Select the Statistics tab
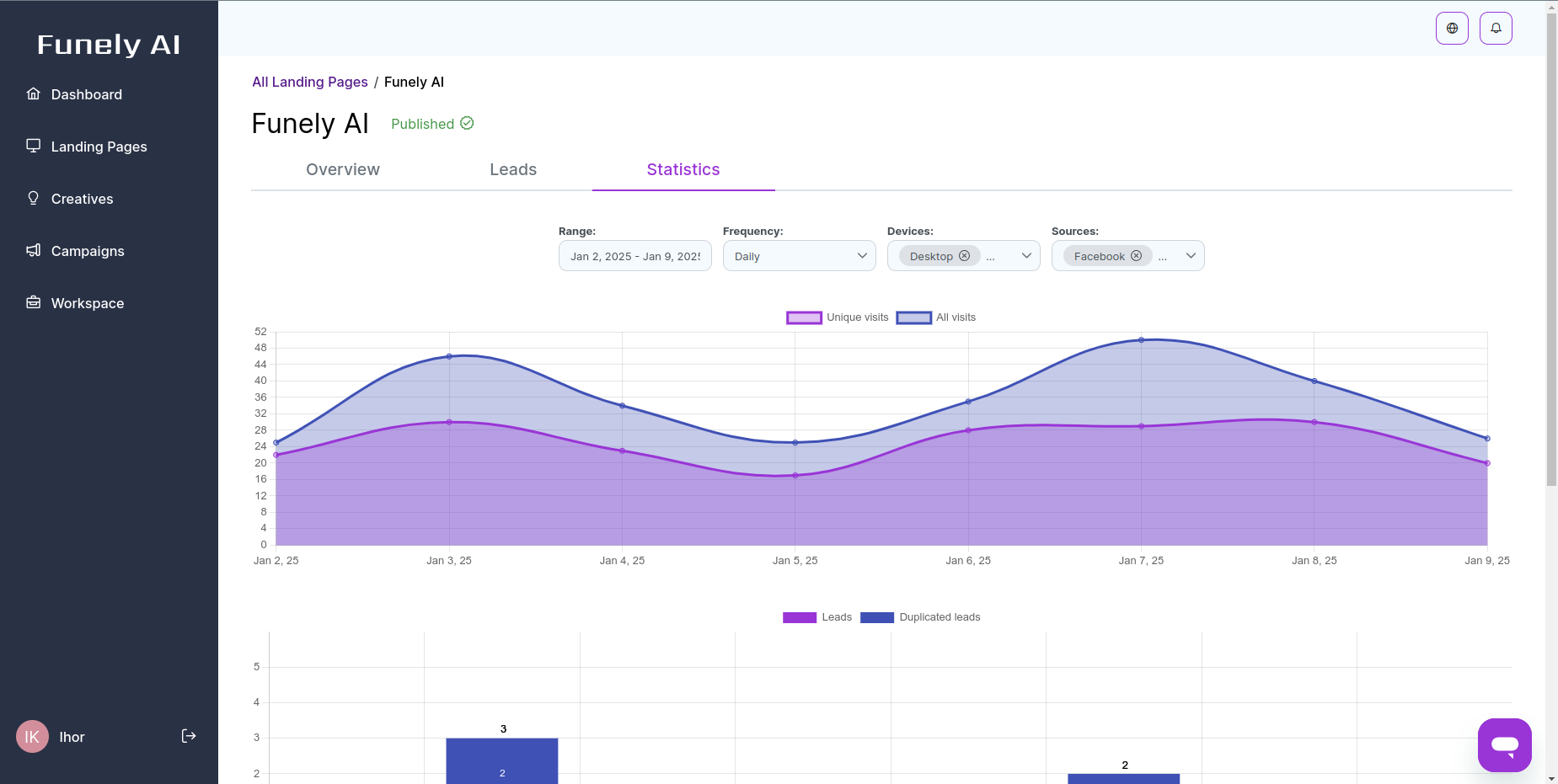1558x784 pixels. (683, 169)
